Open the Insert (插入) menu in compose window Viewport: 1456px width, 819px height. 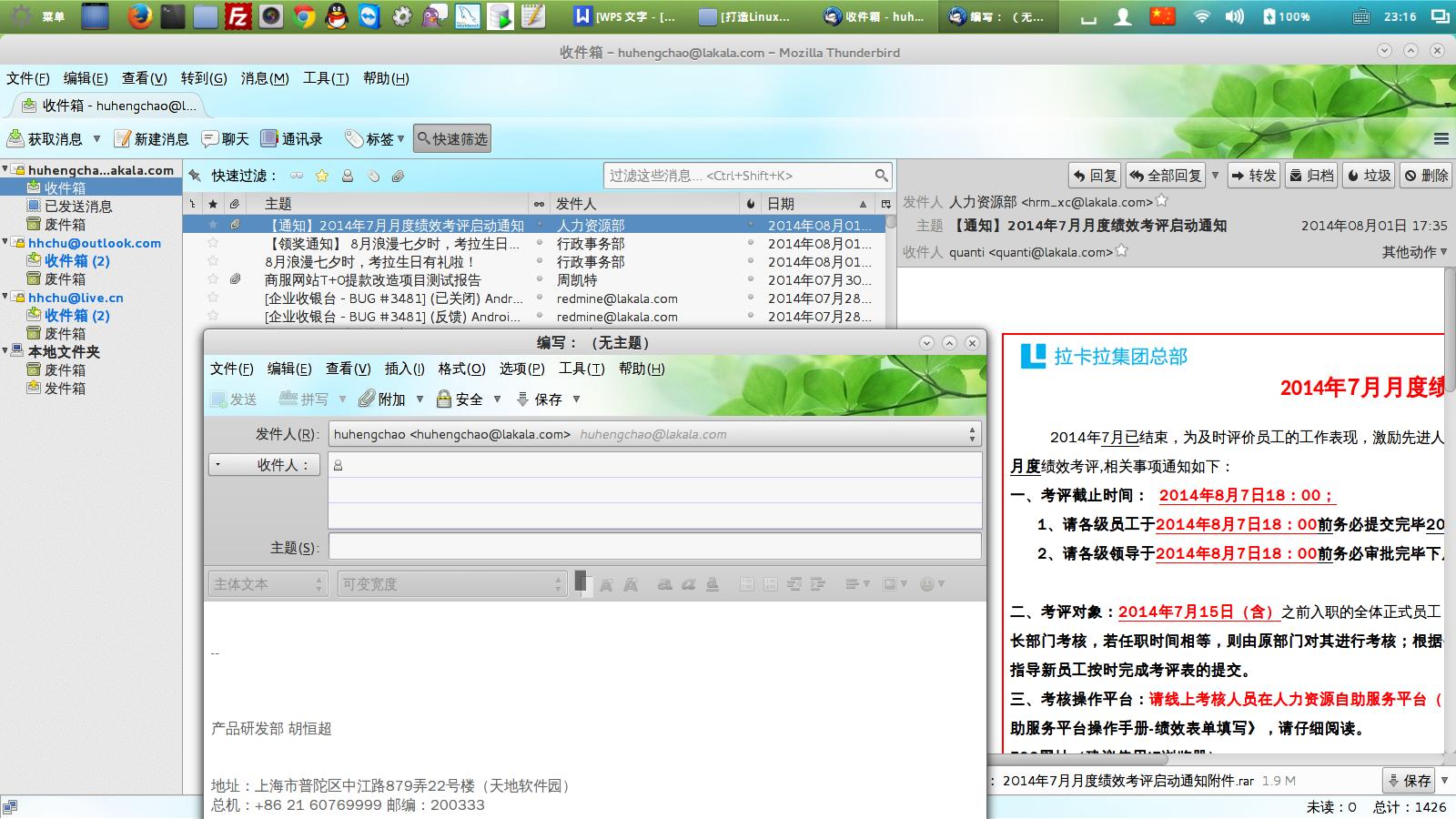(x=404, y=369)
